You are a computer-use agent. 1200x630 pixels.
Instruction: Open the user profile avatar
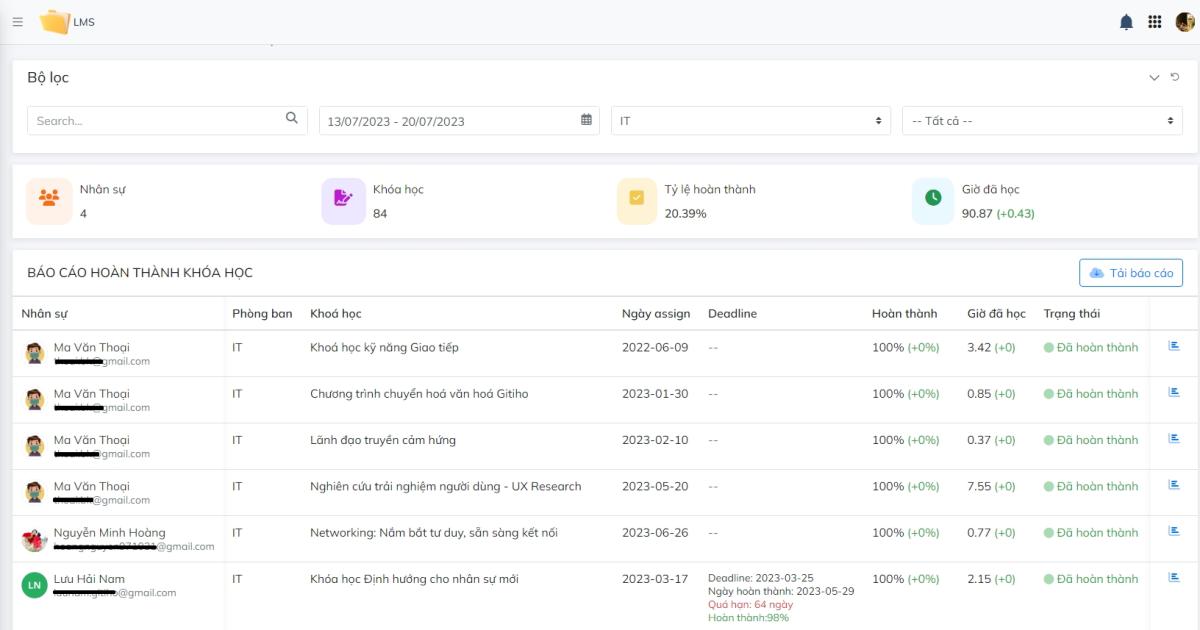tap(1184, 22)
